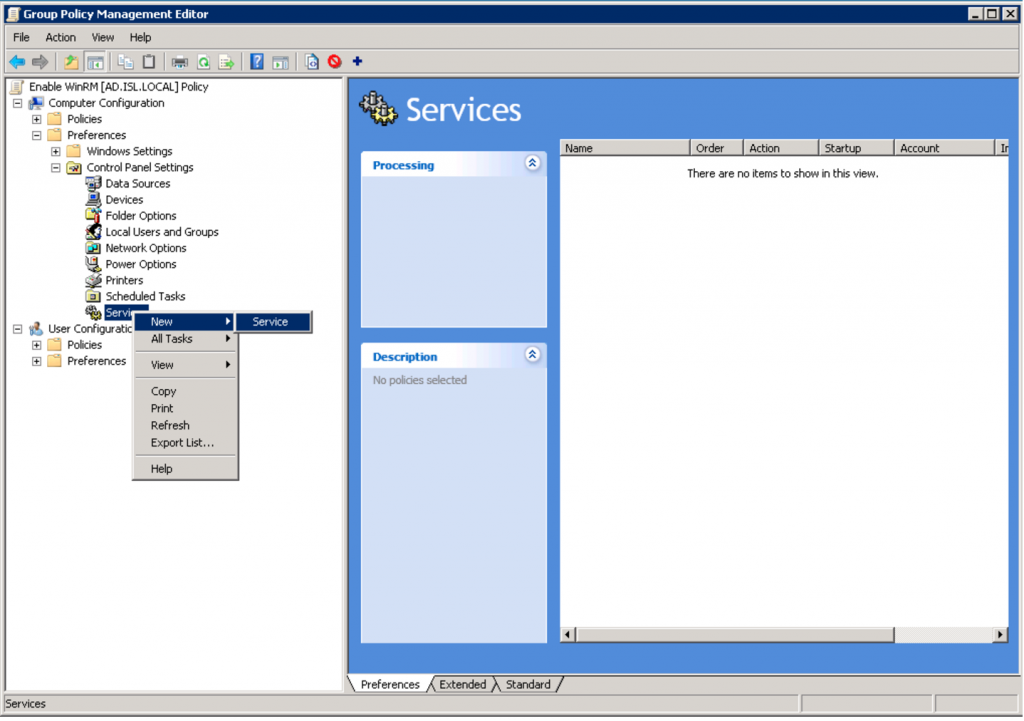
Task: Switch to the Extended tab
Action: tap(461, 684)
